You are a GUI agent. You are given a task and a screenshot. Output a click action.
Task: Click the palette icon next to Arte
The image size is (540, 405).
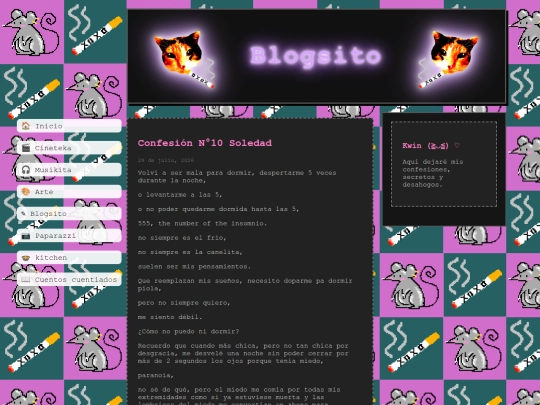pos(26,191)
